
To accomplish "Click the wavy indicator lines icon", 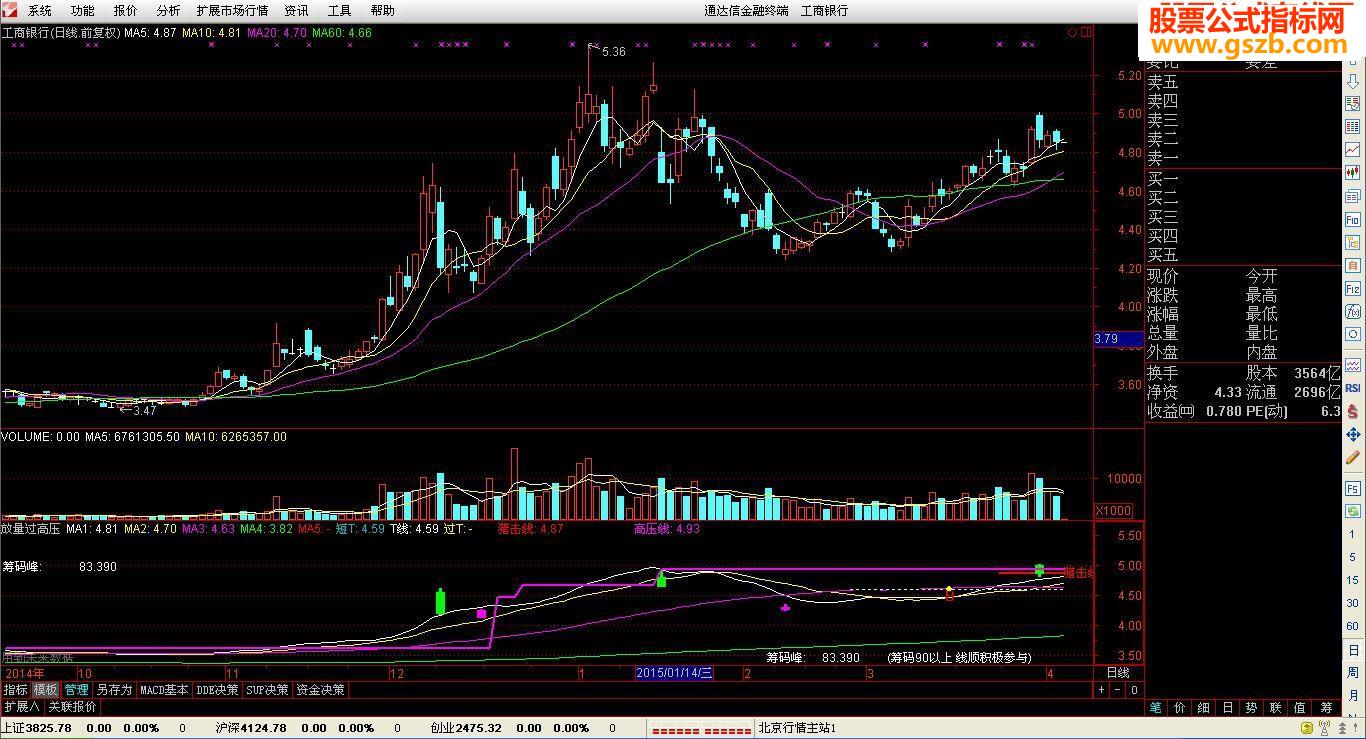I will click(1353, 365).
